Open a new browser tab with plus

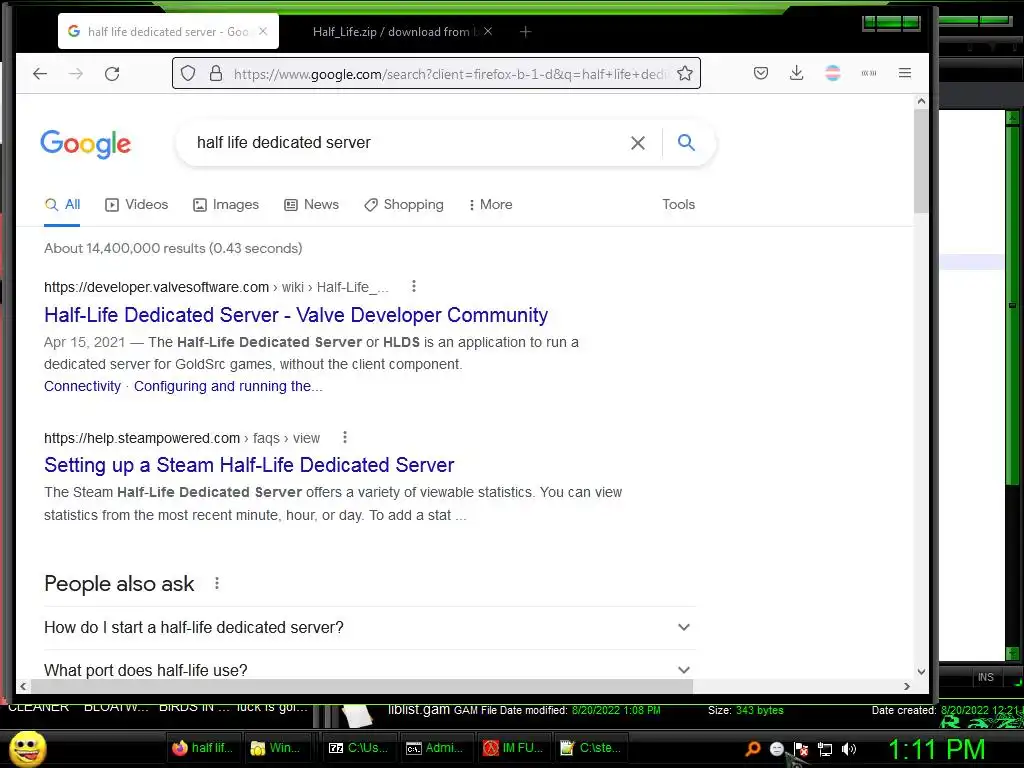click(525, 31)
